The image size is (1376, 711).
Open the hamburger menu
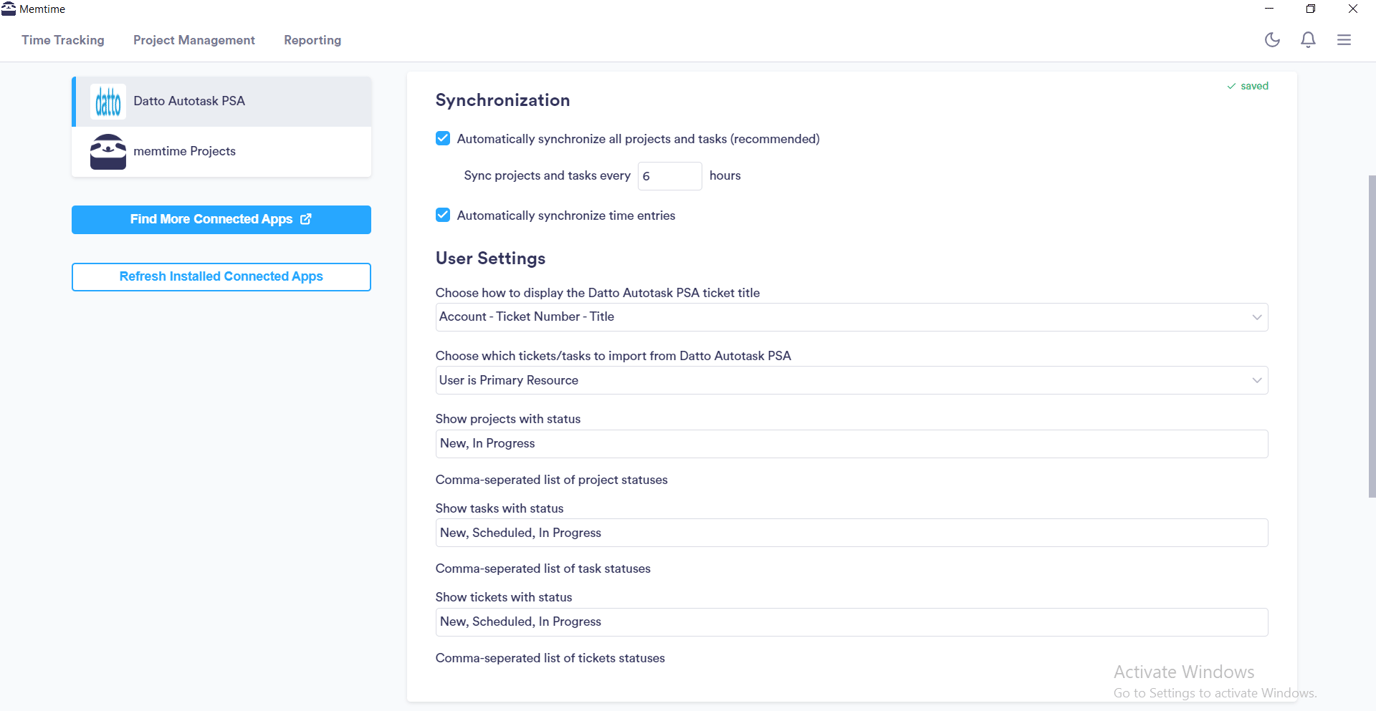tap(1344, 40)
